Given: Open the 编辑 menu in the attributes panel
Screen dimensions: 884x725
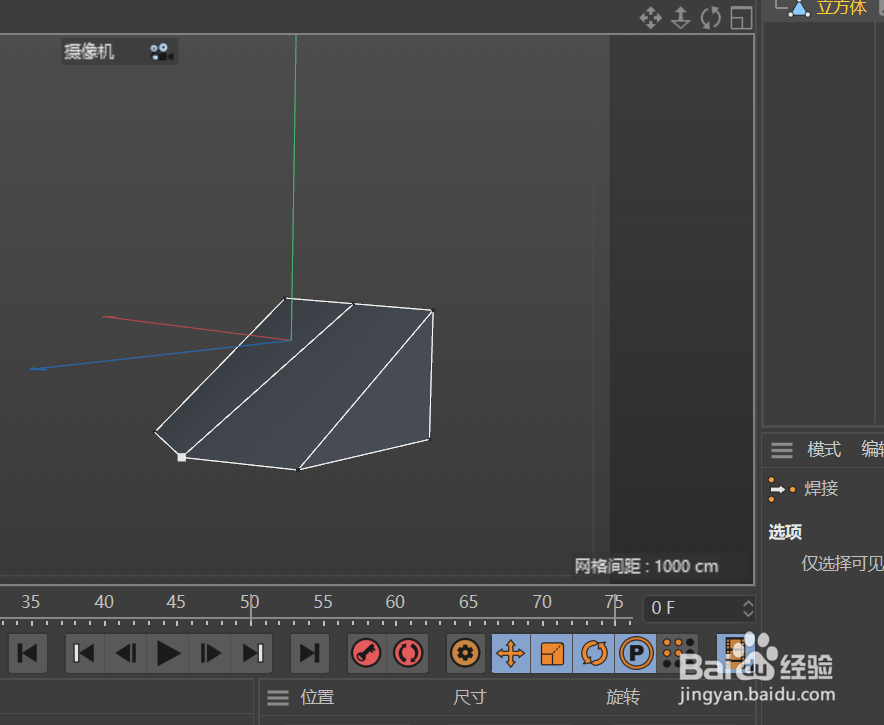Looking at the screenshot, I should pyautogui.click(x=872, y=449).
